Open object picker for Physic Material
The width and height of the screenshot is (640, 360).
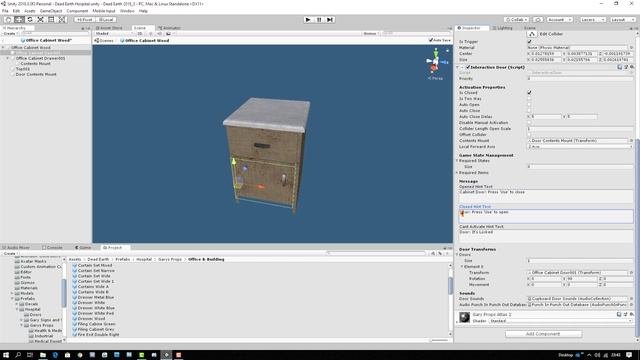tap(631, 48)
